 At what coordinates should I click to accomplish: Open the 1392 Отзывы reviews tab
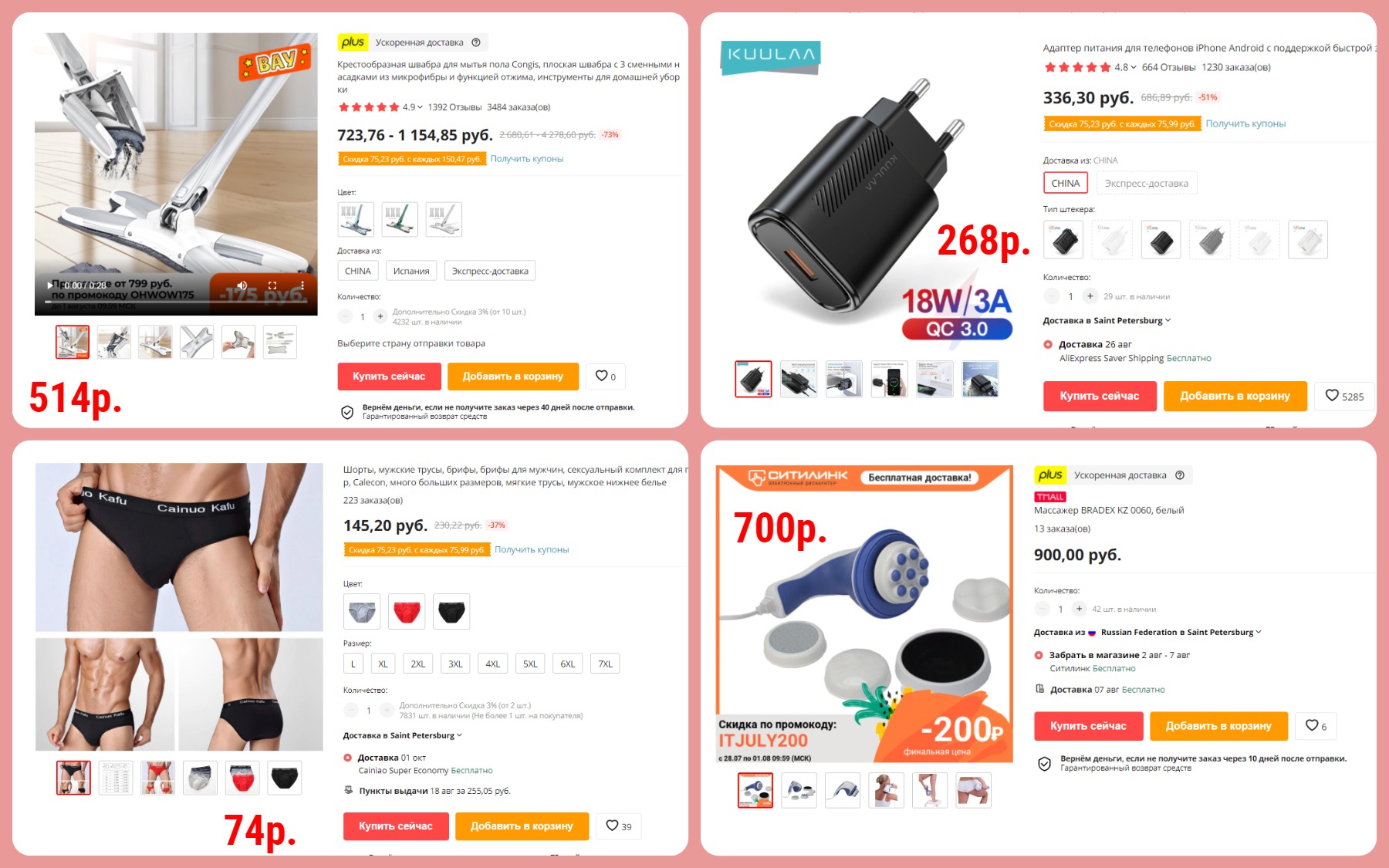pyautogui.click(x=455, y=107)
